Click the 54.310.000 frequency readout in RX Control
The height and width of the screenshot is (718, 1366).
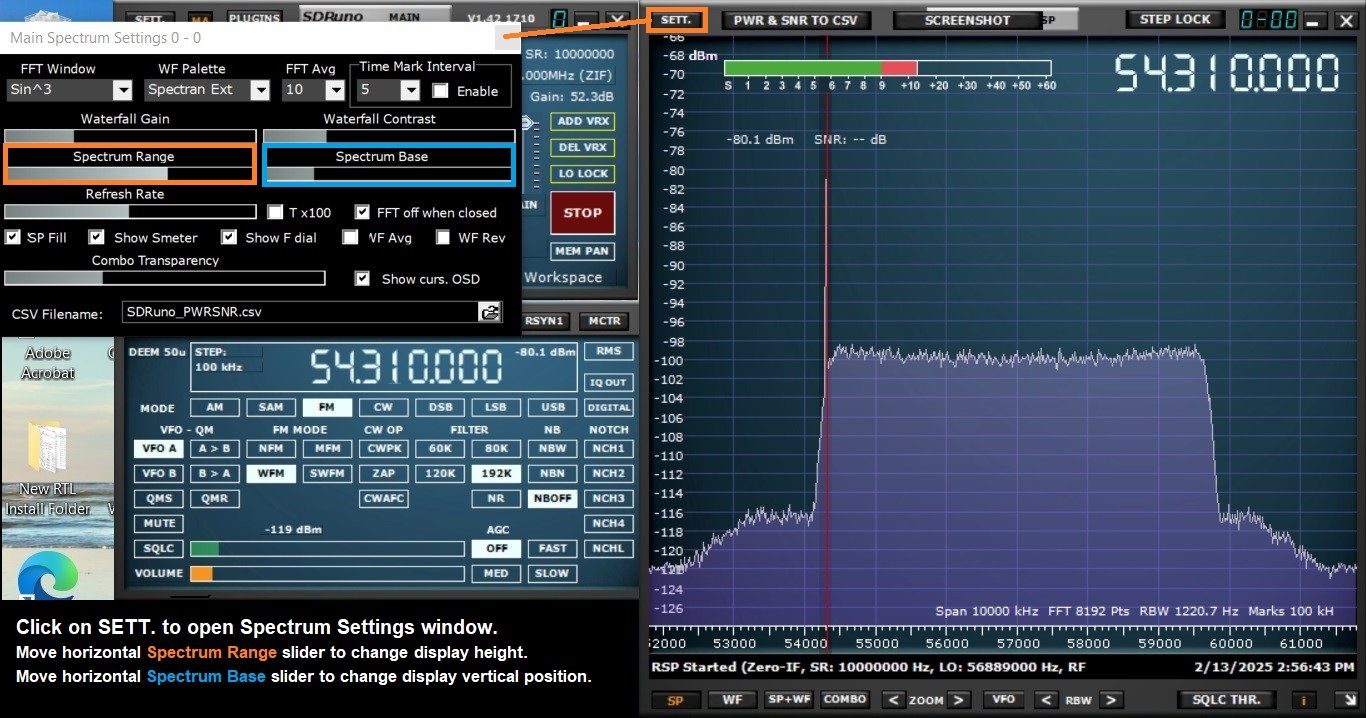pyautogui.click(x=406, y=367)
